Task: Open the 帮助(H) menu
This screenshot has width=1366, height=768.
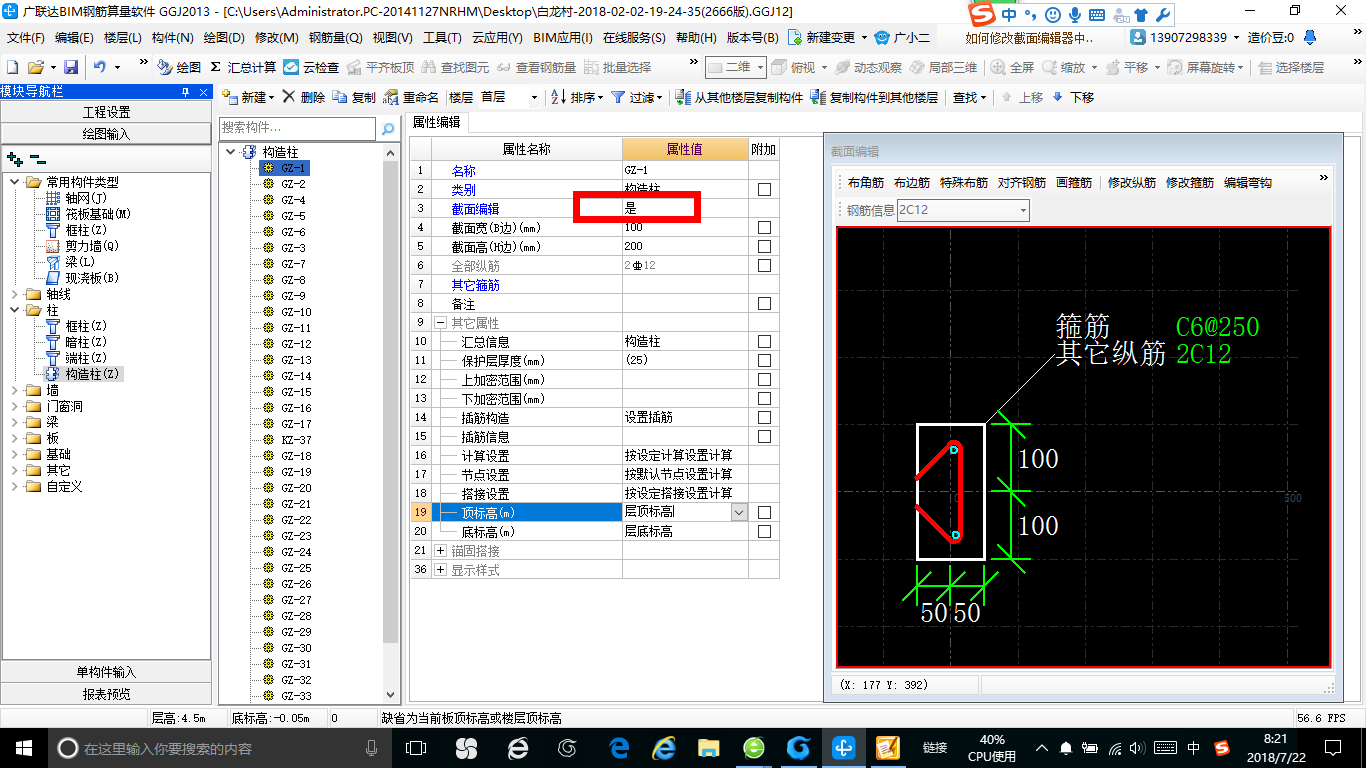Action: [x=696, y=37]
